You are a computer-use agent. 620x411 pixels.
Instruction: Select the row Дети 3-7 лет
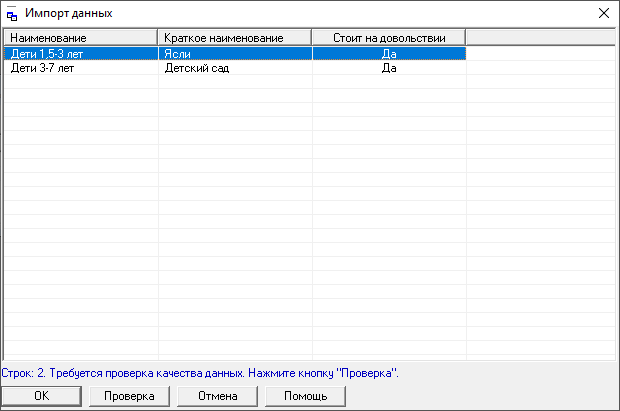pos(235,68)
